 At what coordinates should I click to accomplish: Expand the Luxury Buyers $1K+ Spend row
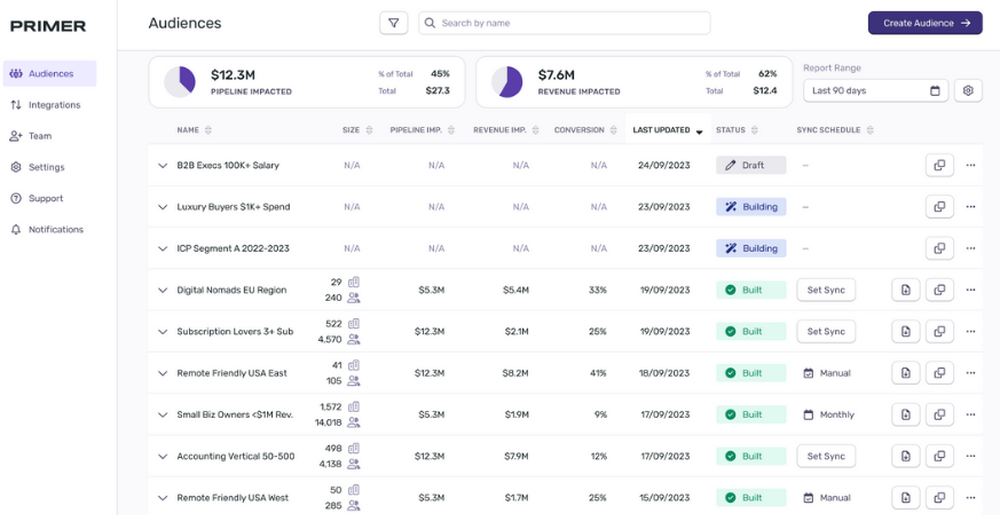163,207
